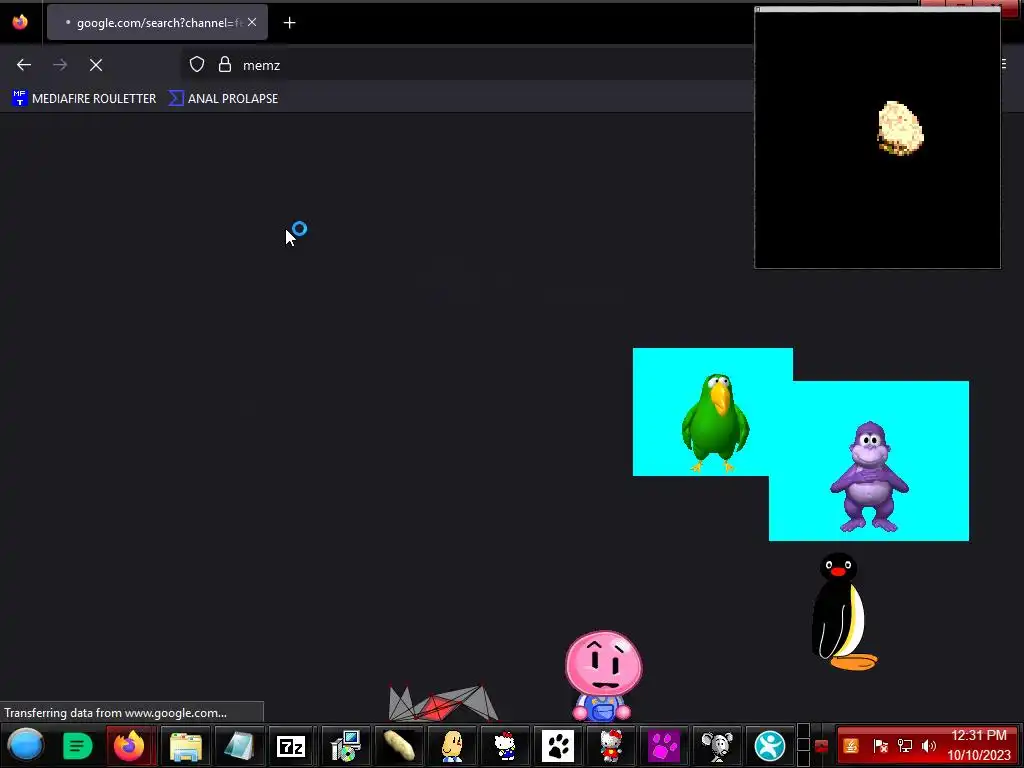The width and height of the screenshot is (1024, 768).
Task: Click the red and grey polygon creature
Action: pos(443,703)
